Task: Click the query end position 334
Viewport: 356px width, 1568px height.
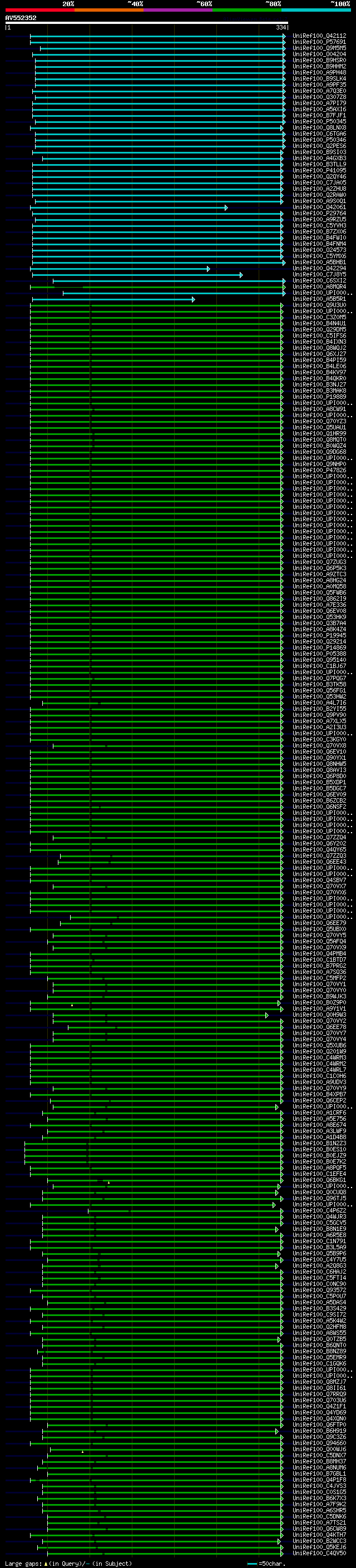Action: [280, 27]
